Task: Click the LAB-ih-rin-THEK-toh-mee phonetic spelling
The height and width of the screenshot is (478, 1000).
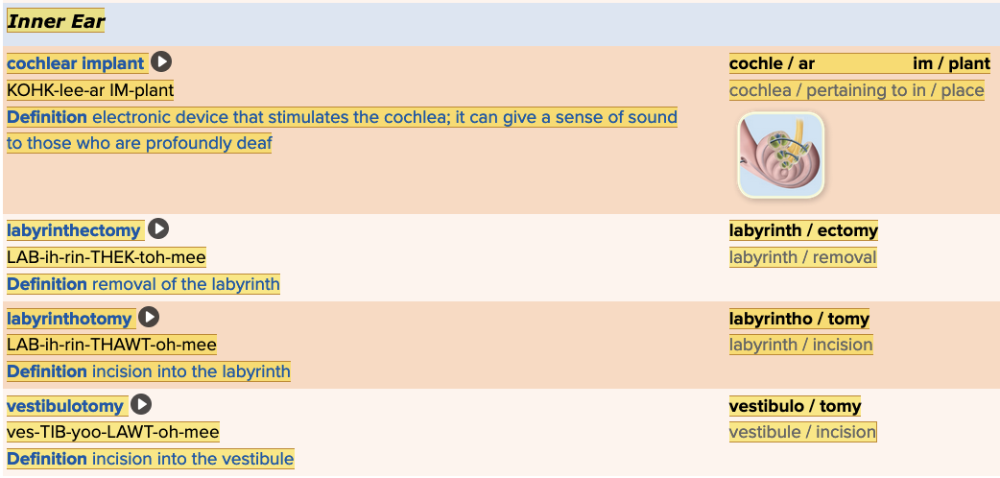Action: click(x=106, y=258)
